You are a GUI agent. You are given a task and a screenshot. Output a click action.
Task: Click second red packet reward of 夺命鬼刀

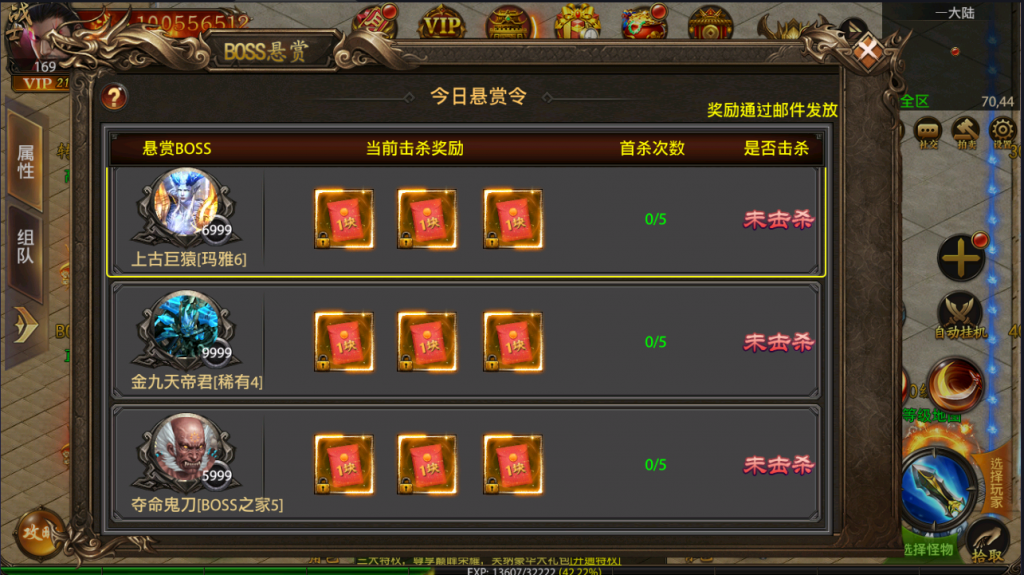coord(427,465)
